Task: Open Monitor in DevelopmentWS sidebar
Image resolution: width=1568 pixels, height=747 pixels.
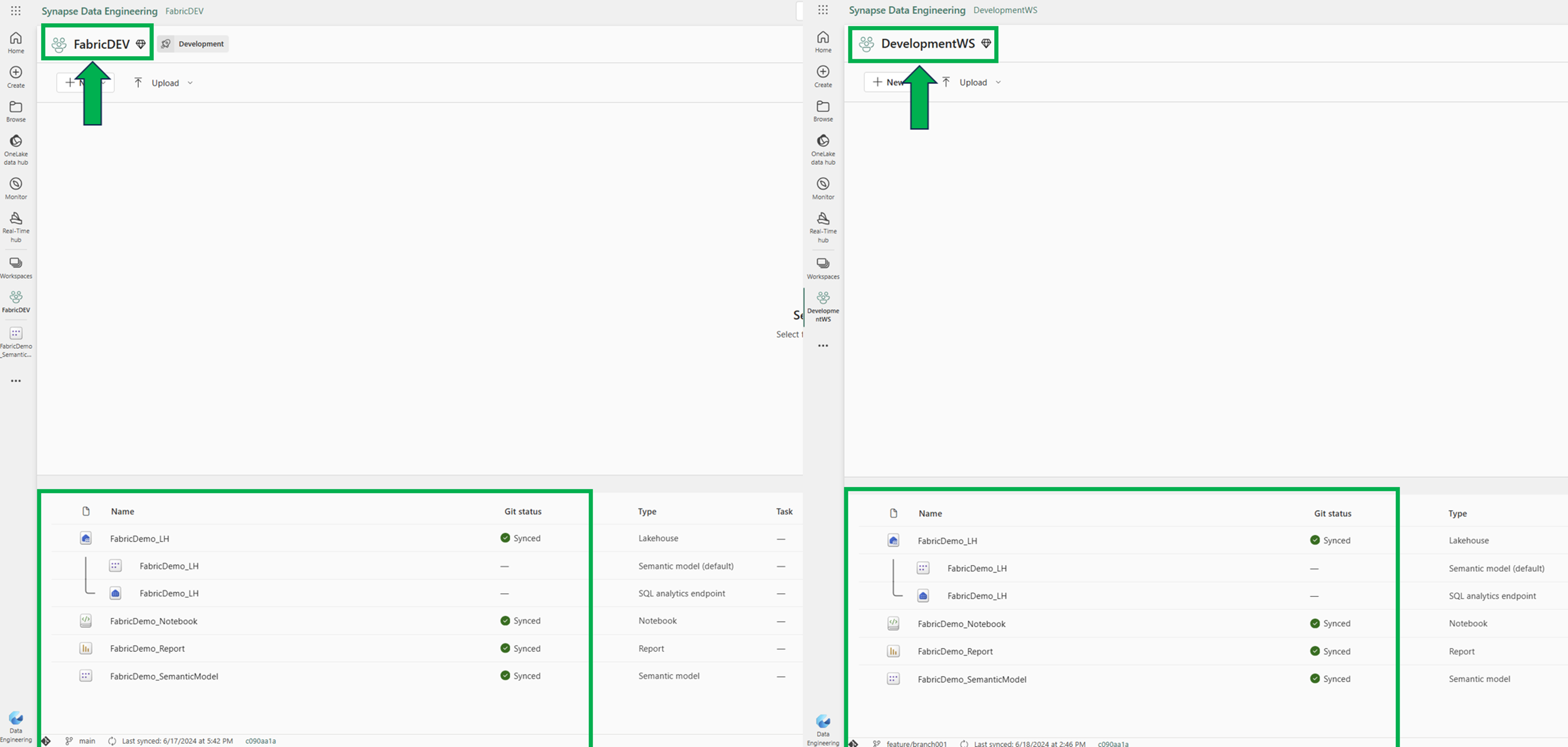Action: click(823, 189)
